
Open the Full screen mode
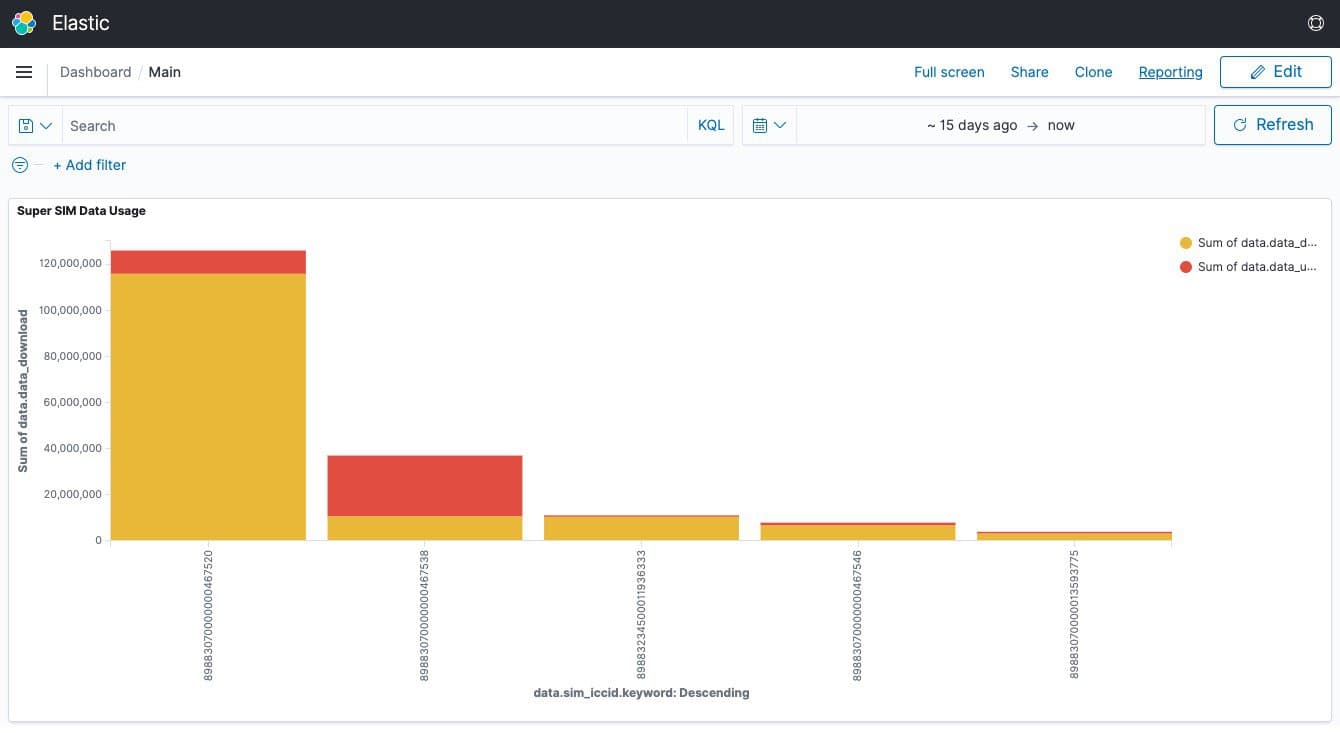(x=949, y=72)
